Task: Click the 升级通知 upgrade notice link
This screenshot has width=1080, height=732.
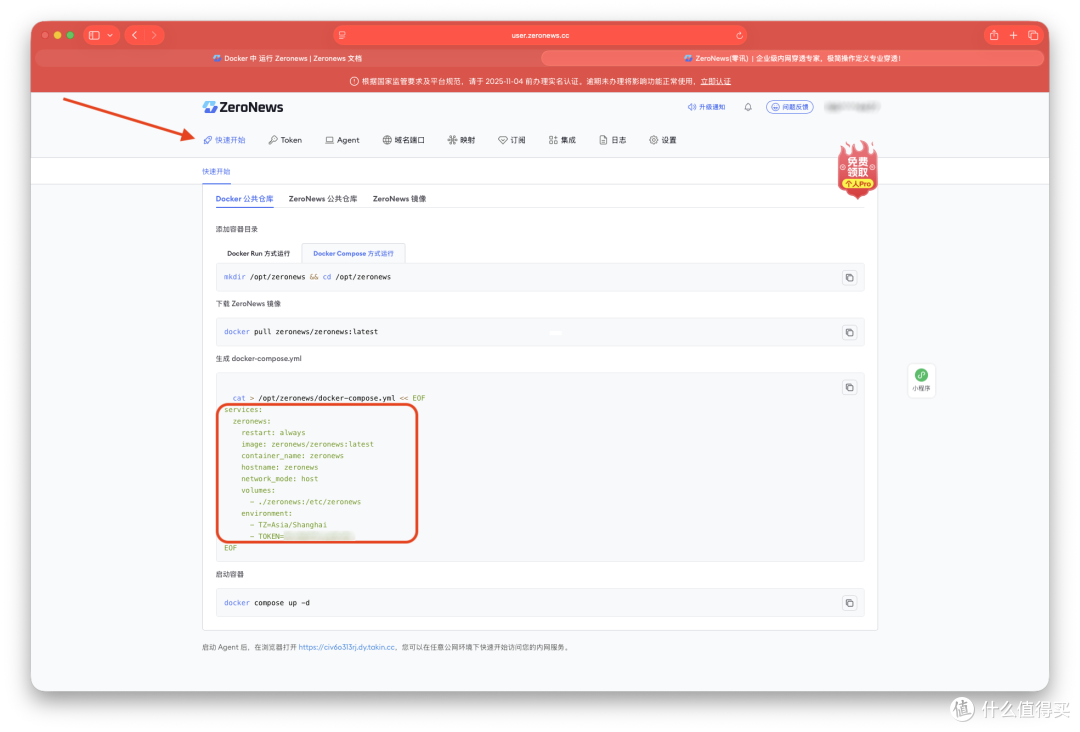Action: coord(707,107)
